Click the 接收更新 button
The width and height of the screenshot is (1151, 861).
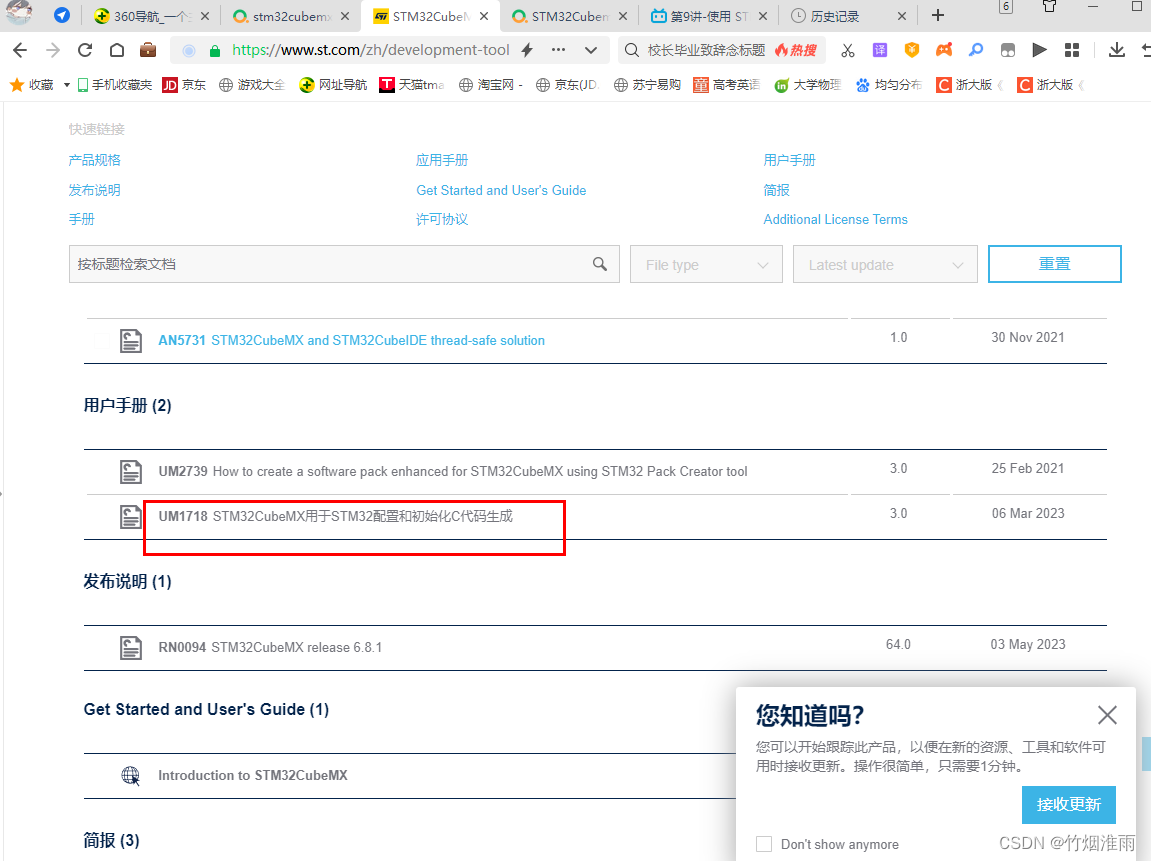pos(1069,804)
